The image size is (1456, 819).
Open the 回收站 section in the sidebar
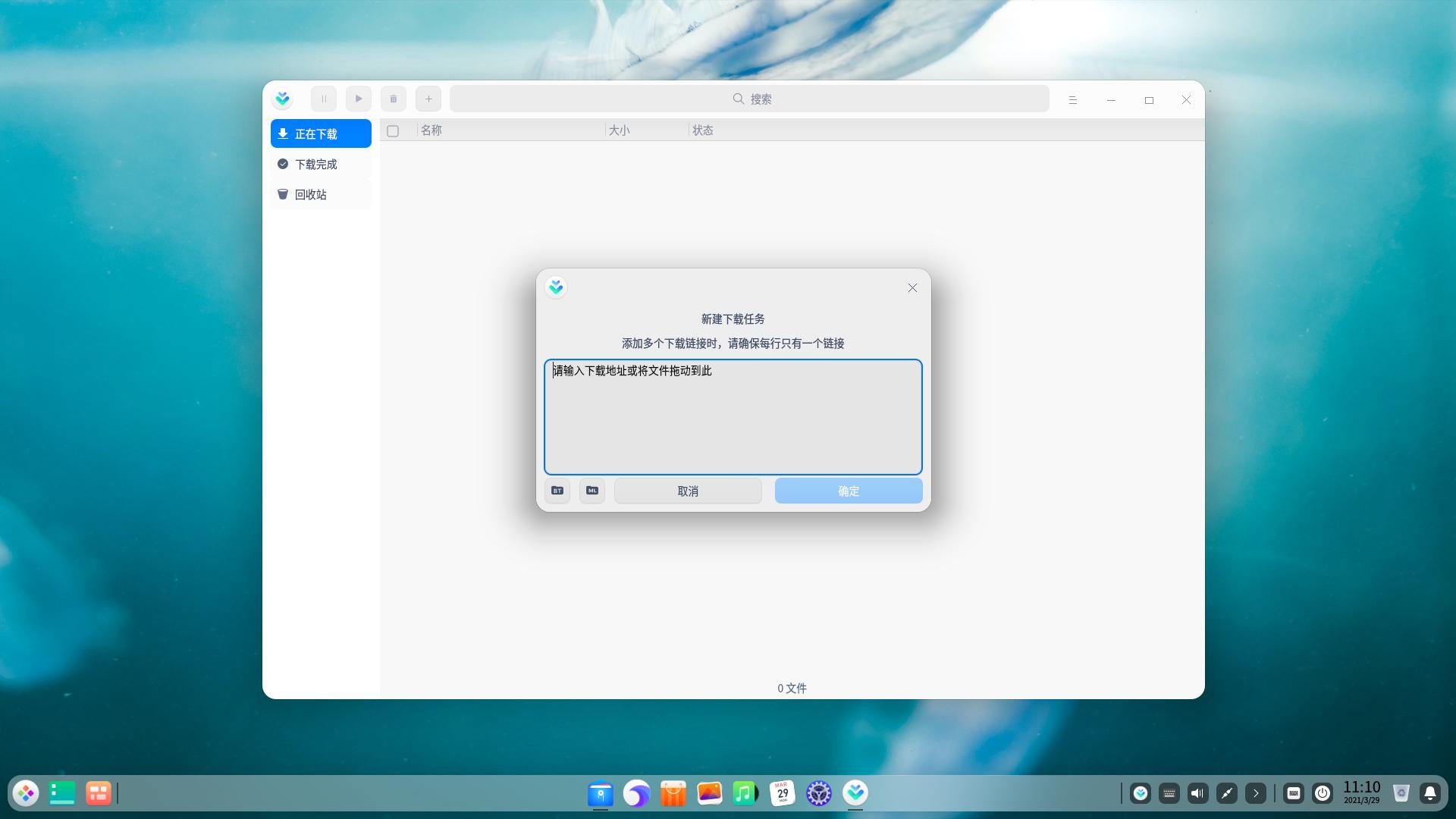[x=311, y=194]
